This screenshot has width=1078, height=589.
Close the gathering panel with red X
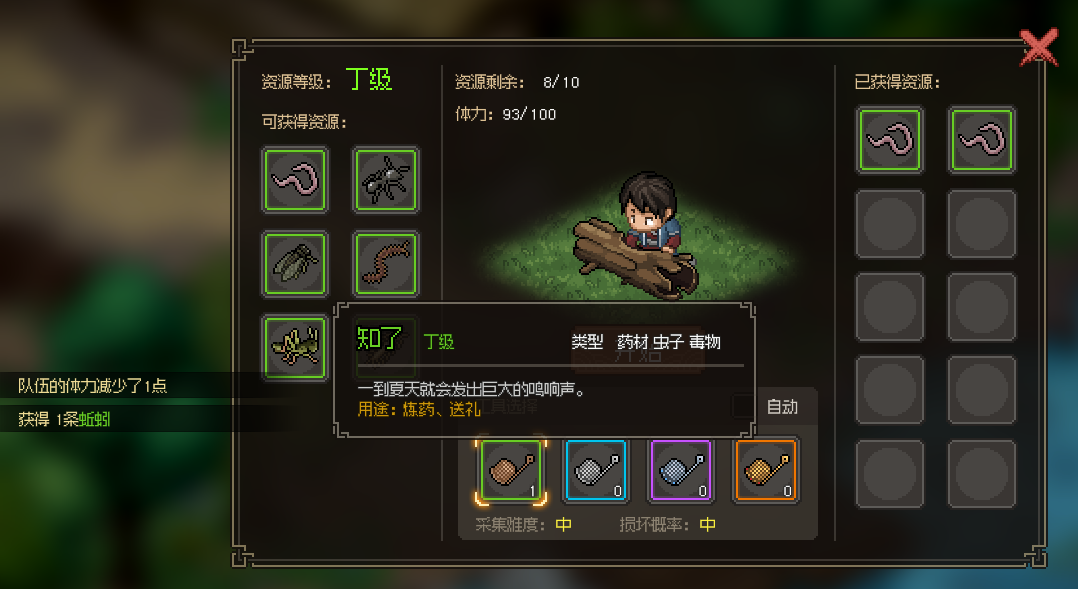1038,47
